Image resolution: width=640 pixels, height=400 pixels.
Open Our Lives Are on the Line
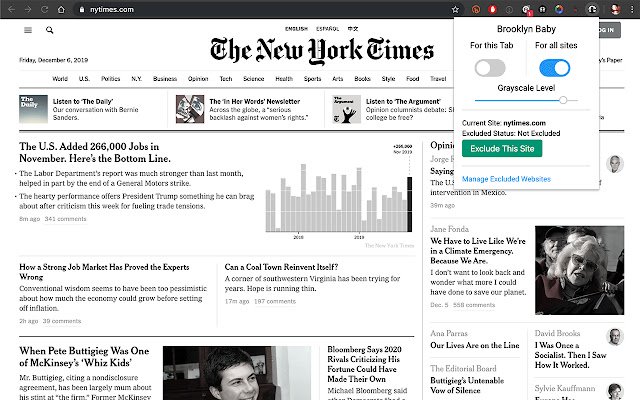pyautogui.click(x=475, y=345)
